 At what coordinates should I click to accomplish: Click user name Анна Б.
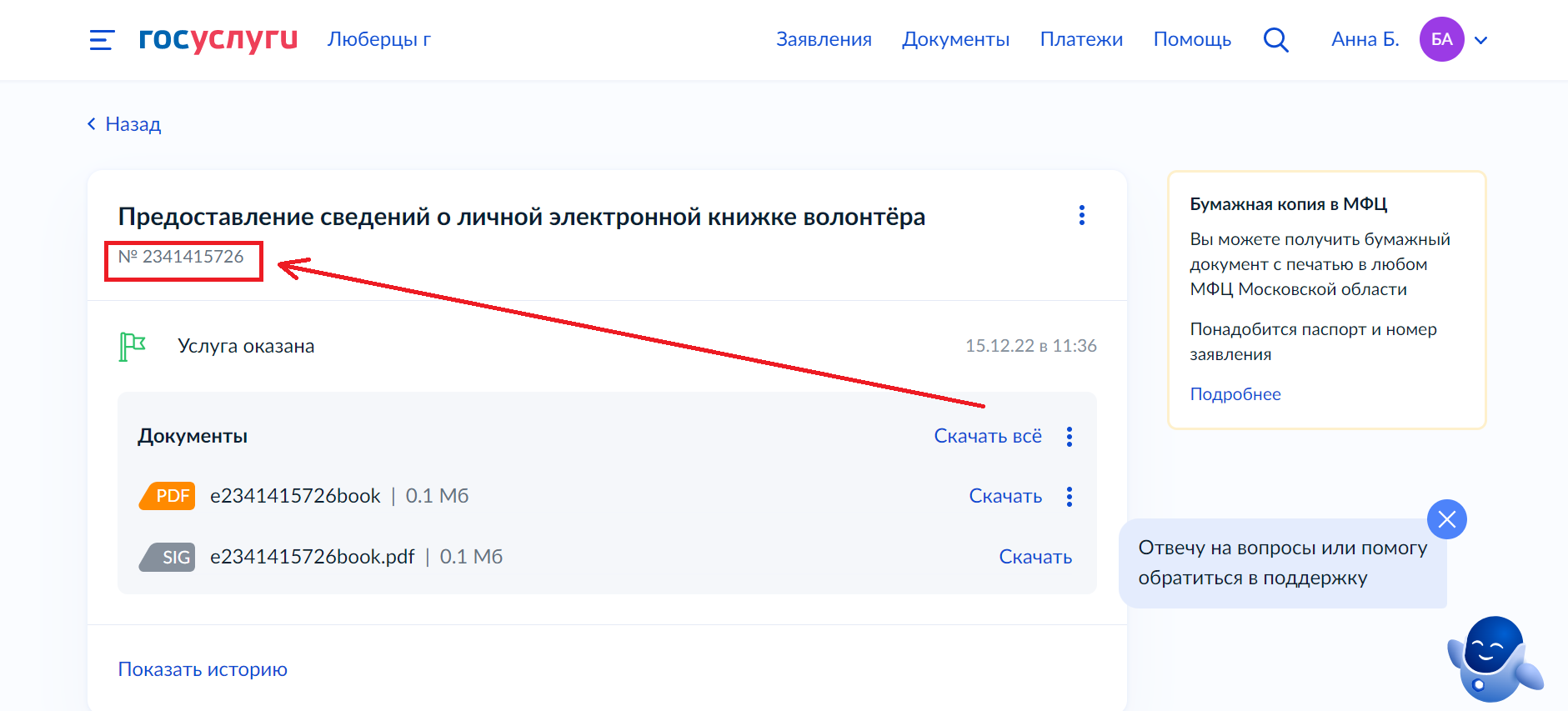click(1365, 39)
